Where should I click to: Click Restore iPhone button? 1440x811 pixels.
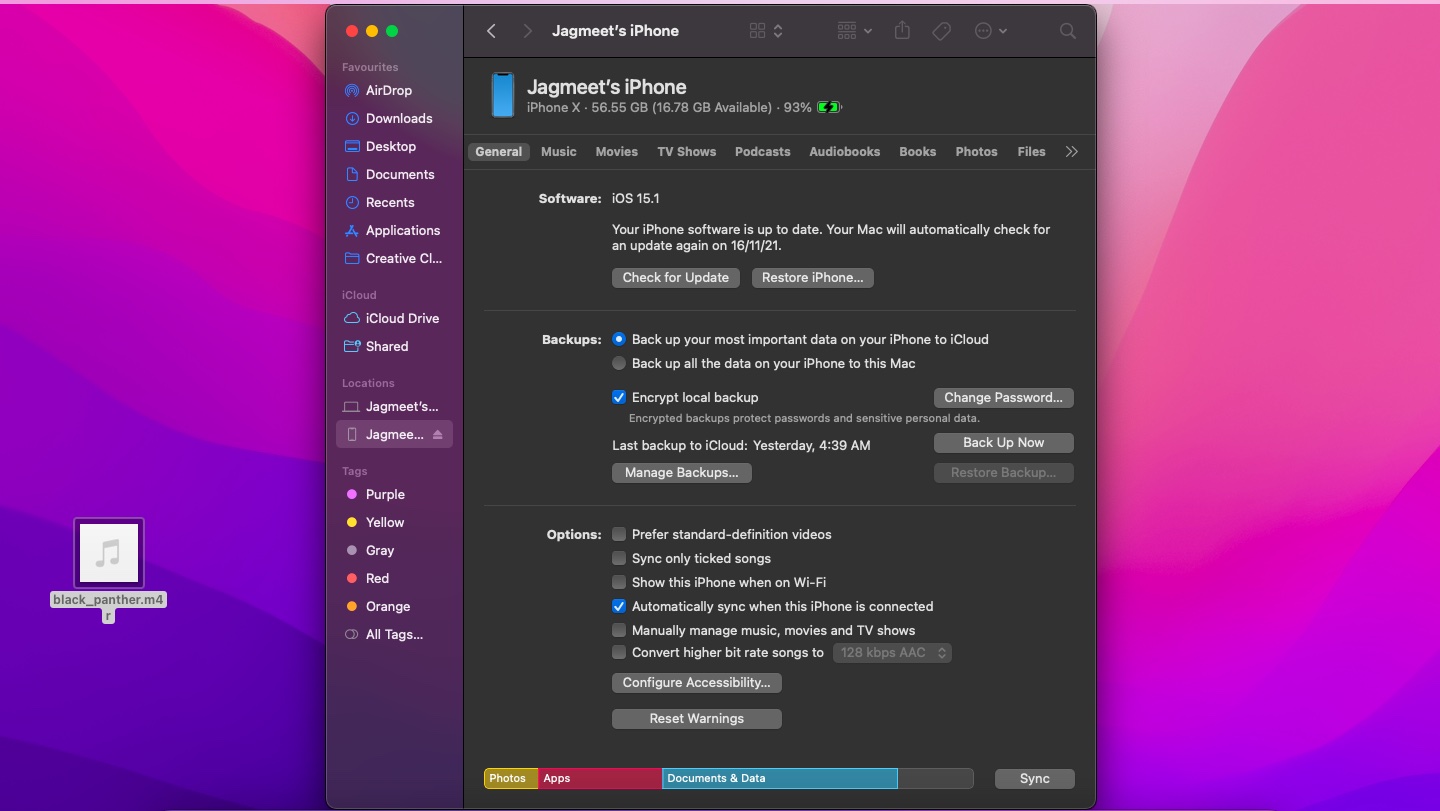click(812, 278)
